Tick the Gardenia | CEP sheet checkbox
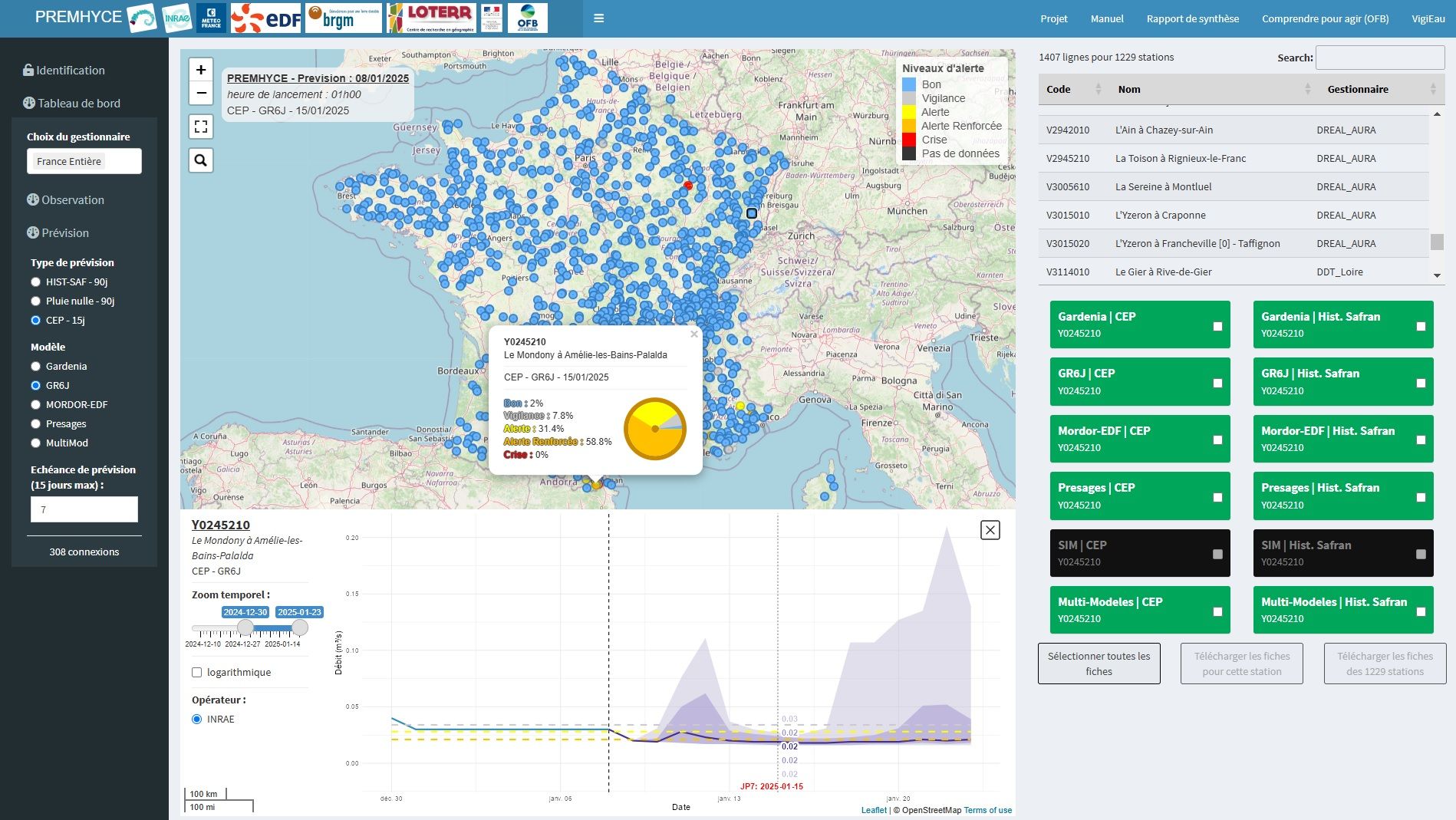1456x820 pixels. (1217, 326)
